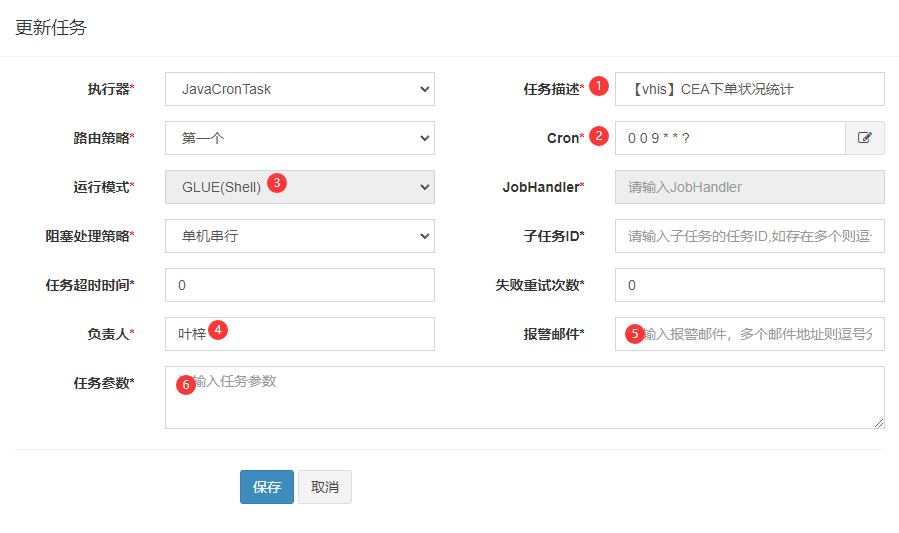Click the 保存 button
The height and width of the screenshot is (533, 899).
266,487
